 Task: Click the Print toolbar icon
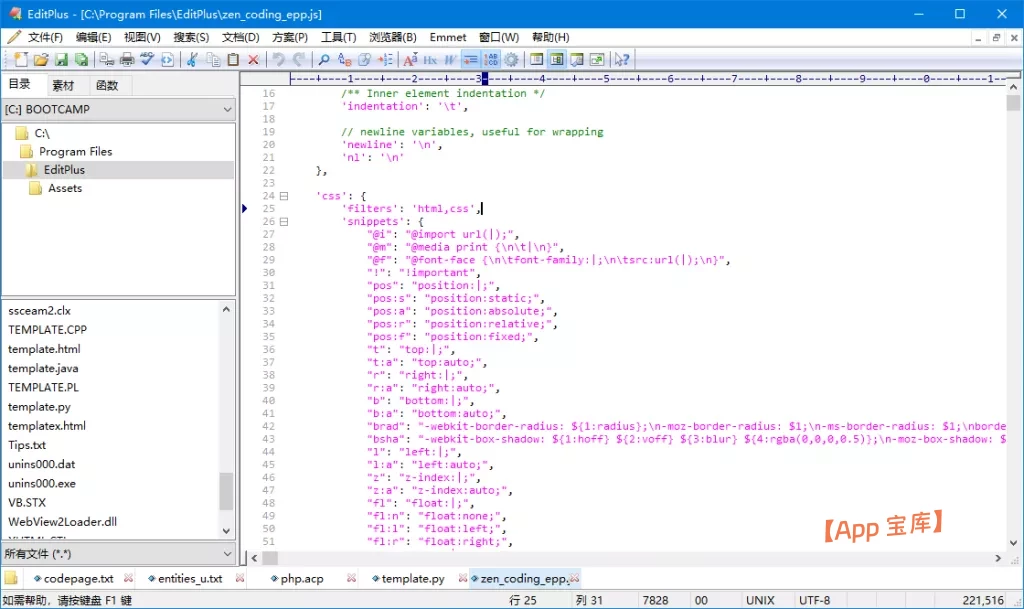coord(127,60)
